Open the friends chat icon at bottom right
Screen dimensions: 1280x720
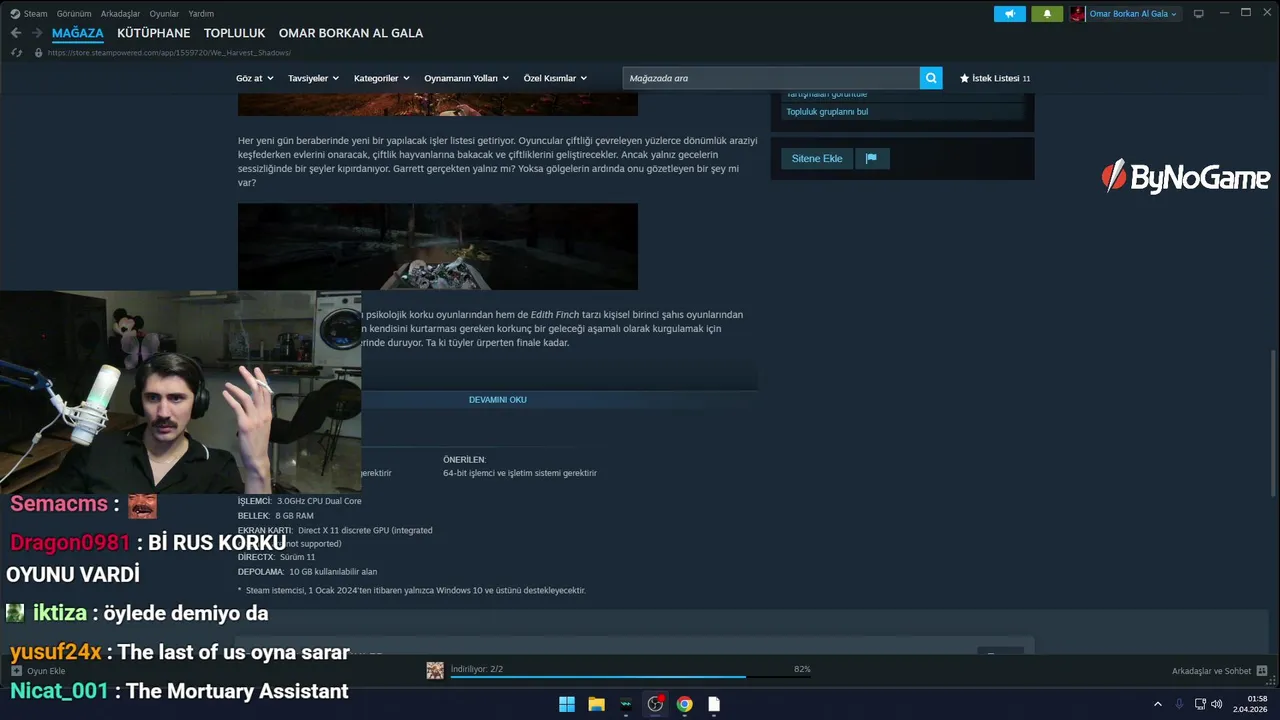[1262, 671]
